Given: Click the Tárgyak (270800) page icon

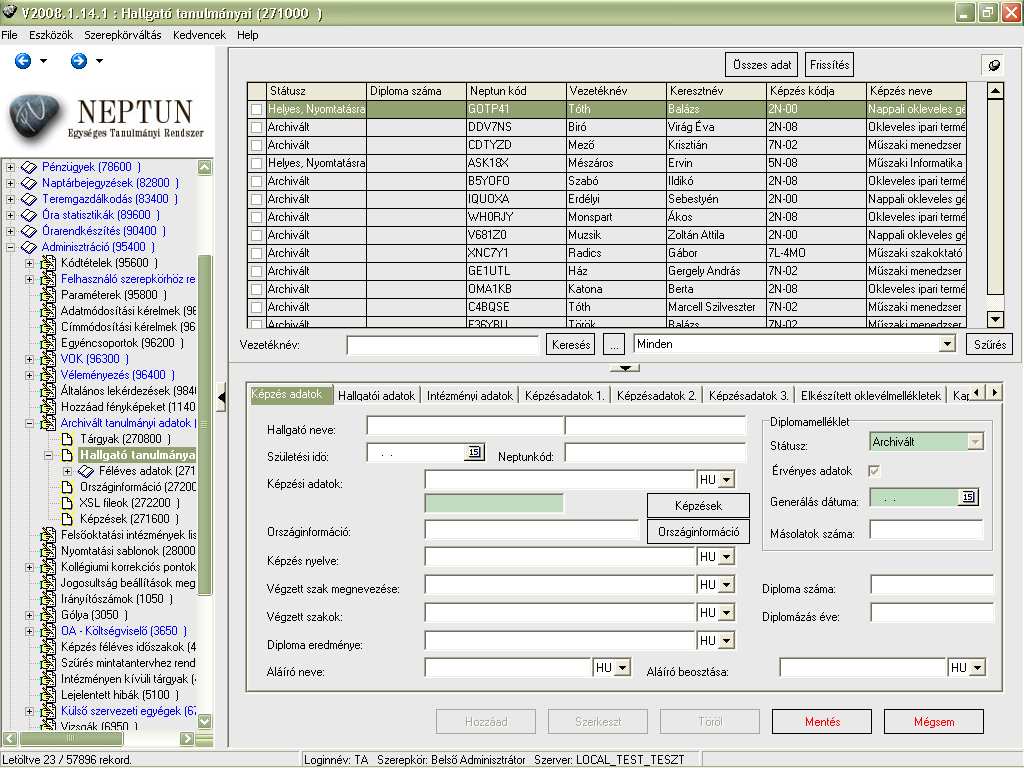Looking at the screenshot, I should click(67, 439).
